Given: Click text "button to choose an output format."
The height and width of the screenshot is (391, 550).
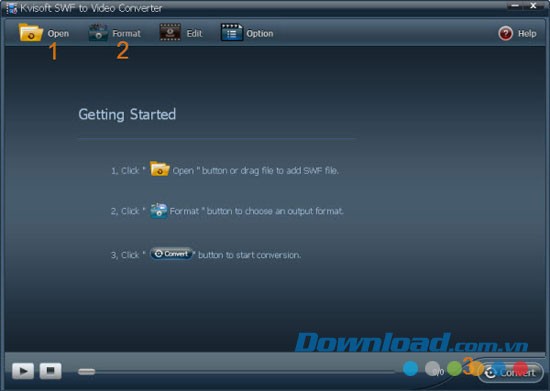Looking at the screenshot, I should click(x=275, y=211).
